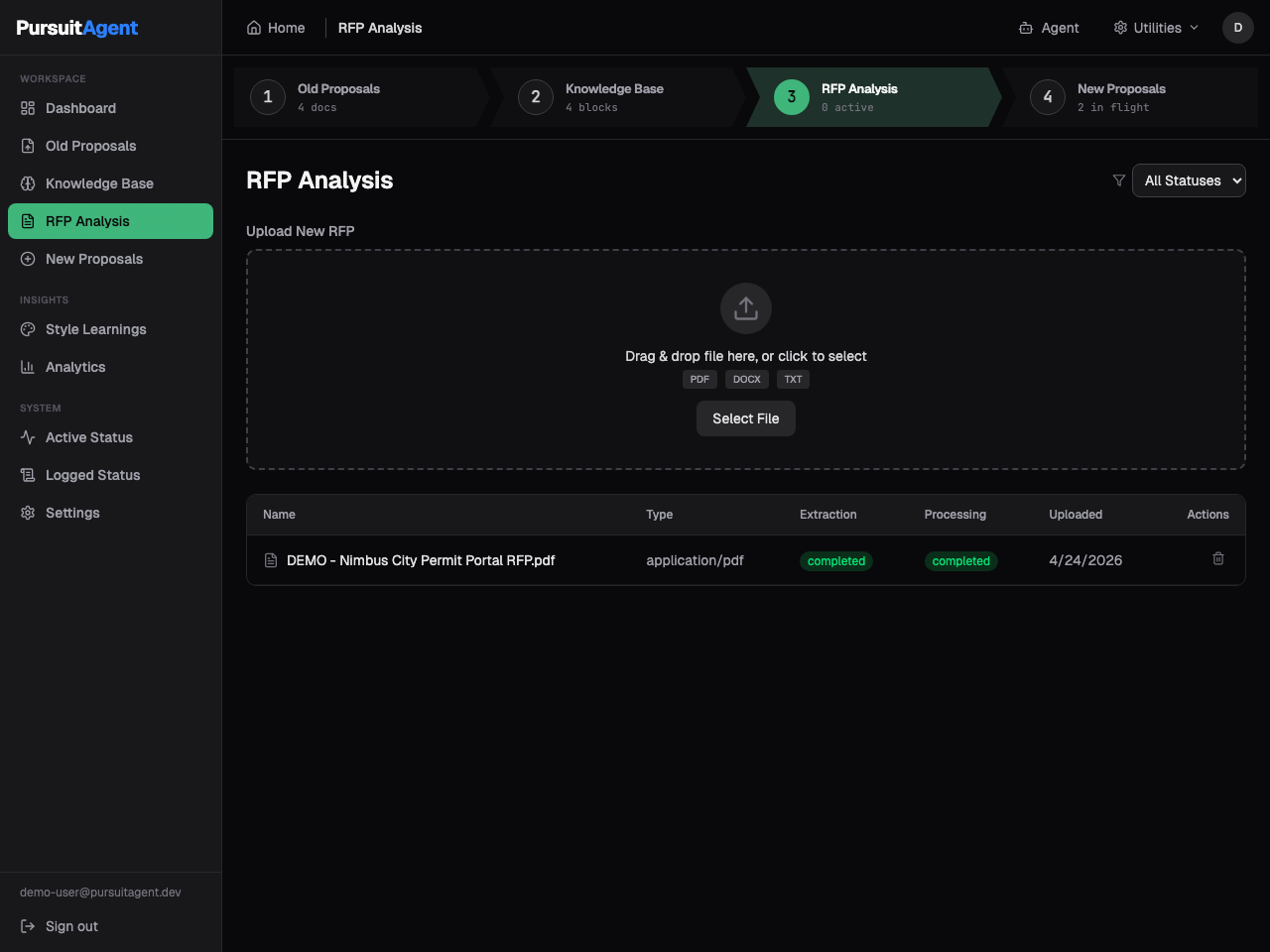Screen dimensions: 1270x952
Task: Click the RFP Analysis breadcrumb
Action: point(380,28)
